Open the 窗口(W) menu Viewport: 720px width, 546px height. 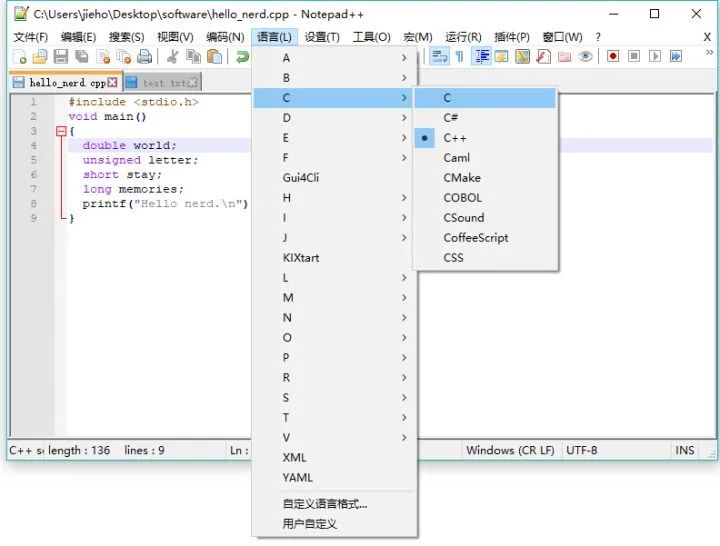click(x=562, y=37)
